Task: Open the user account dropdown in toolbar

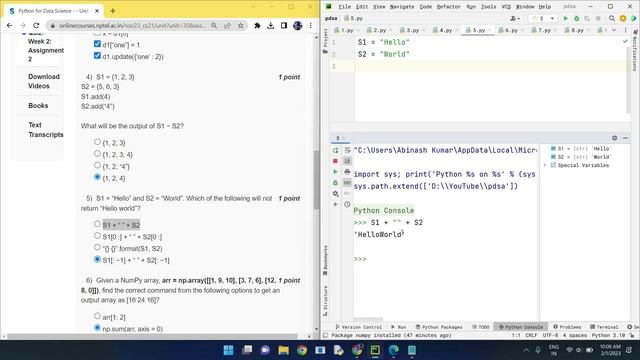Action: [x=515, y=18]
